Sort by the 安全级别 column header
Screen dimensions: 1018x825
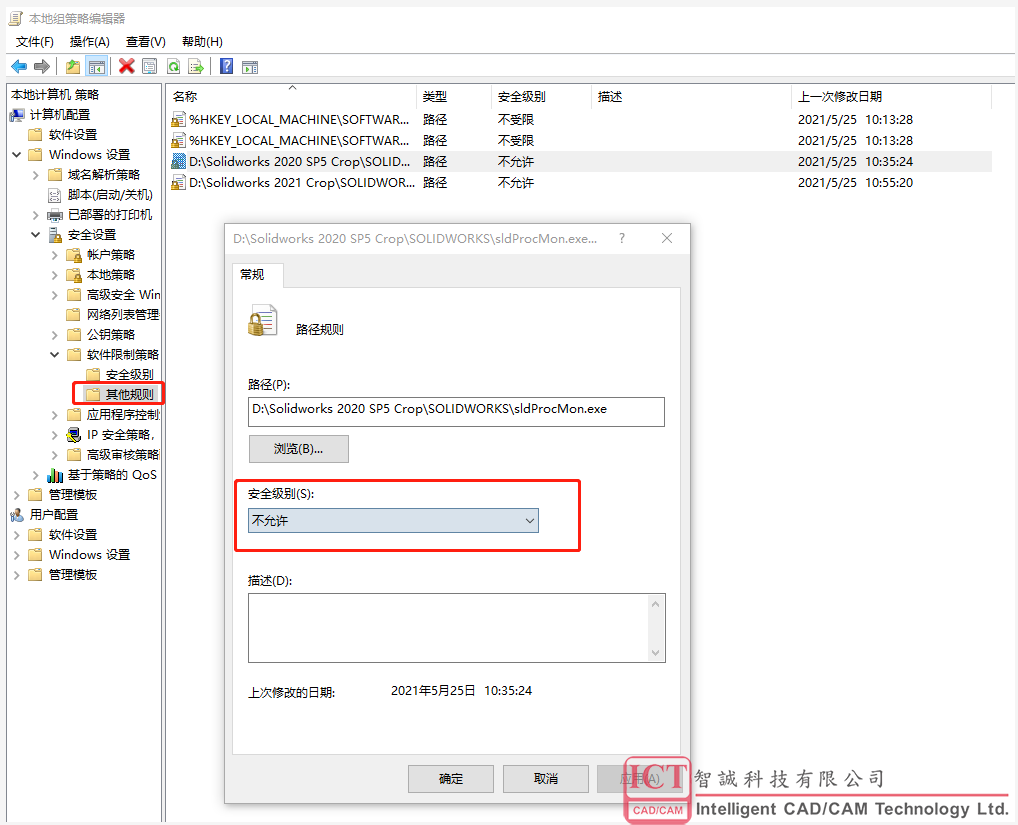541,97
